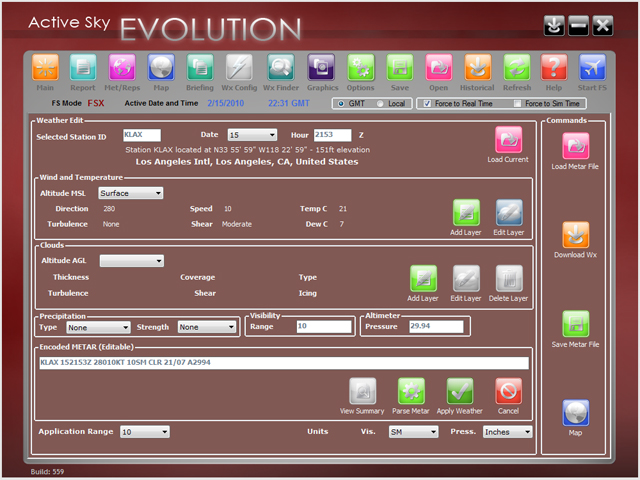Open Altitude MSL Surface dropdown

click(x=131, y=193)
